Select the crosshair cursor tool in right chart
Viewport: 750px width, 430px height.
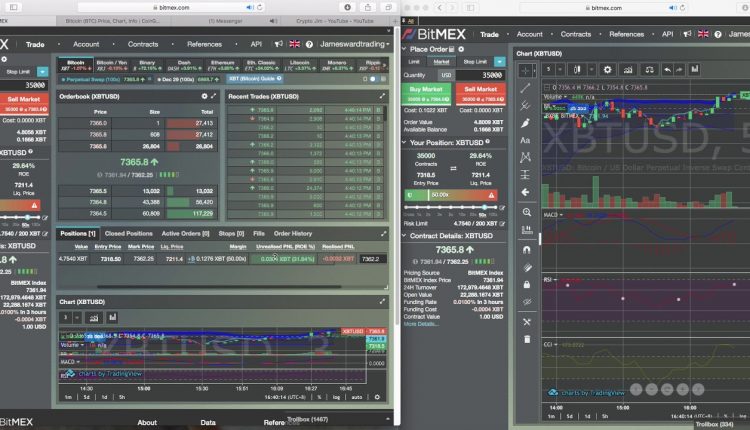coord(525,70)
